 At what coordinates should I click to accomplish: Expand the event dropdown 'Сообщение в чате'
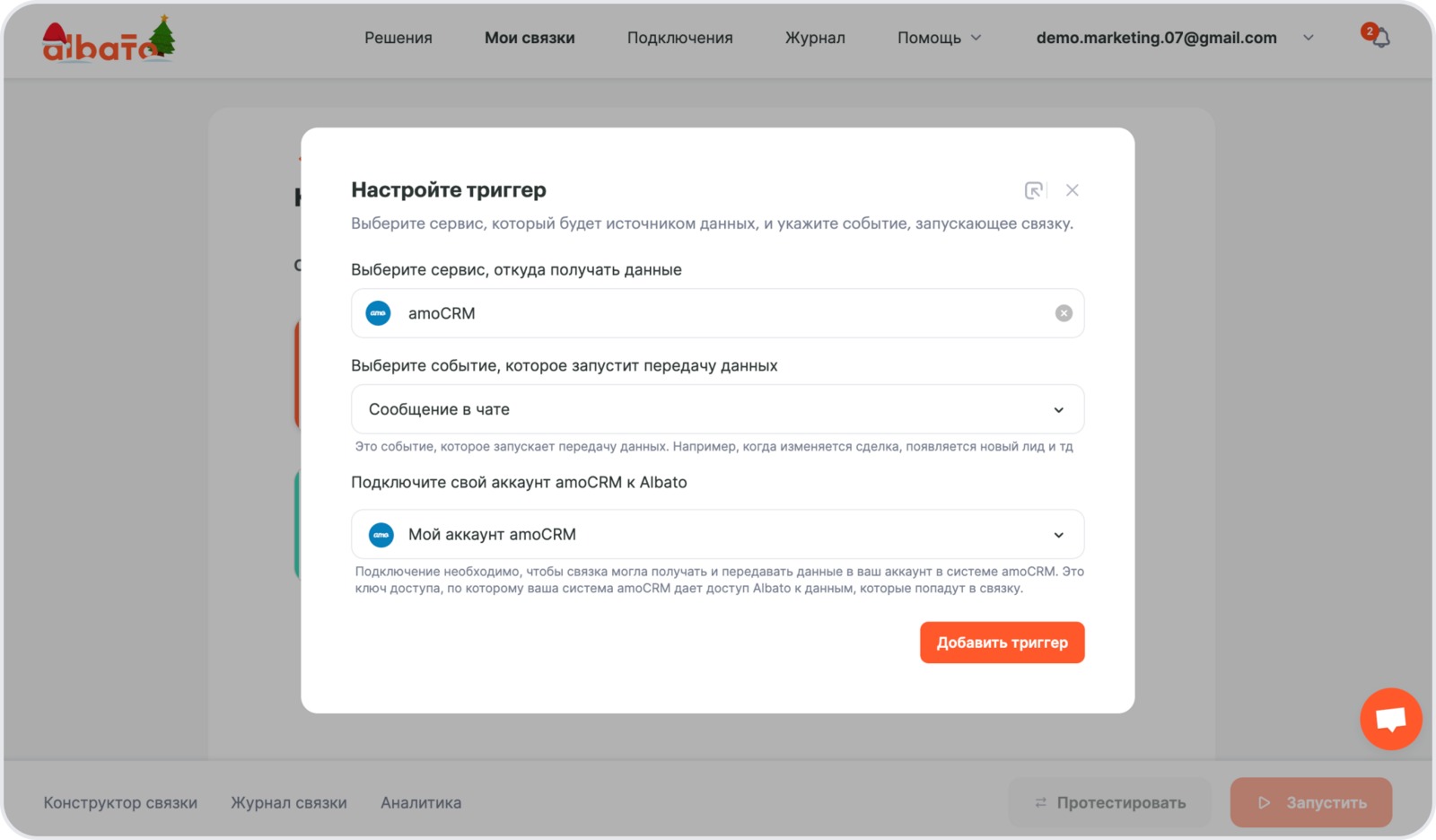click(1058, 410)
